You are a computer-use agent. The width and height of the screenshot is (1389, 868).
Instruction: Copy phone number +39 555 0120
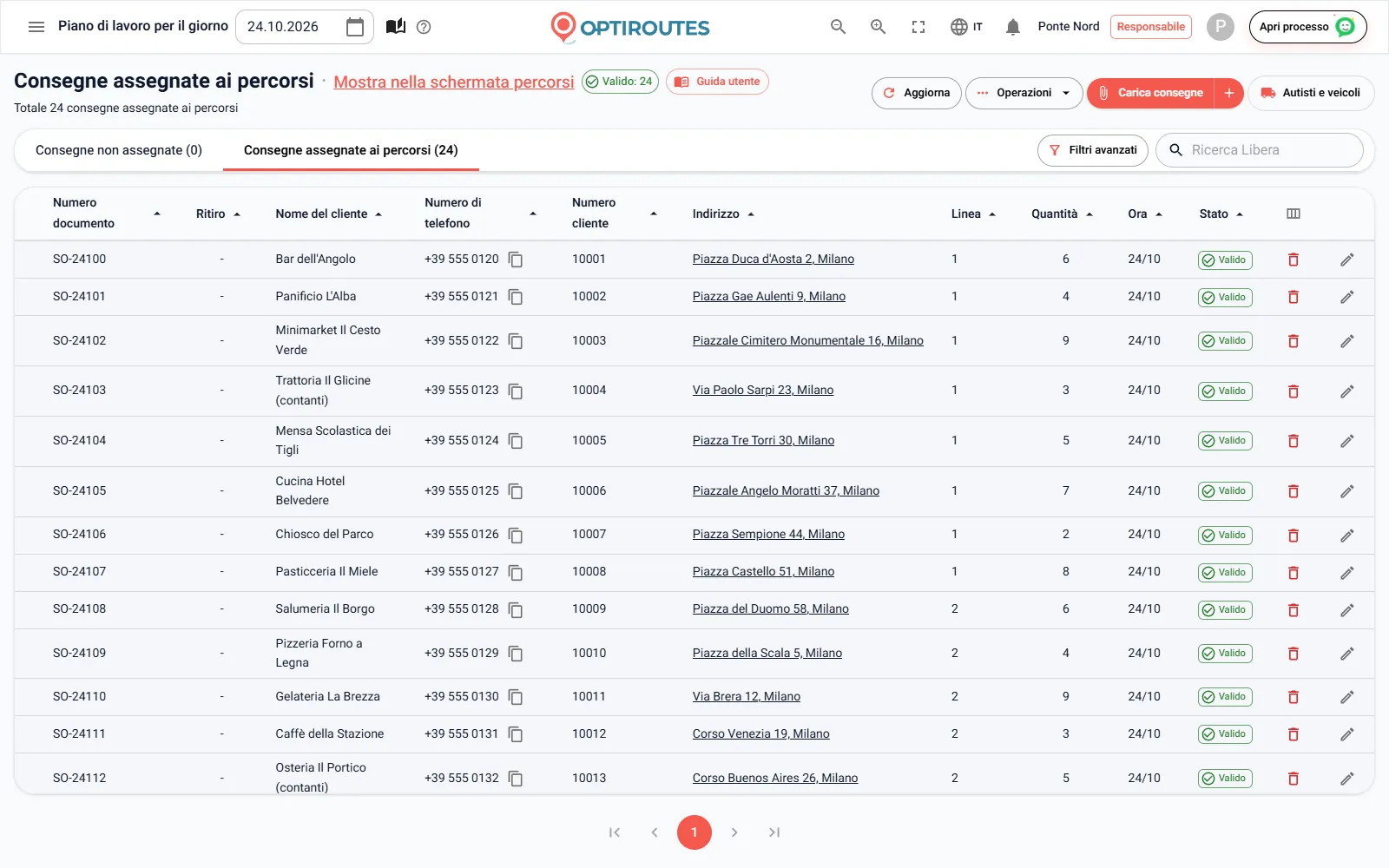(516, 260)
